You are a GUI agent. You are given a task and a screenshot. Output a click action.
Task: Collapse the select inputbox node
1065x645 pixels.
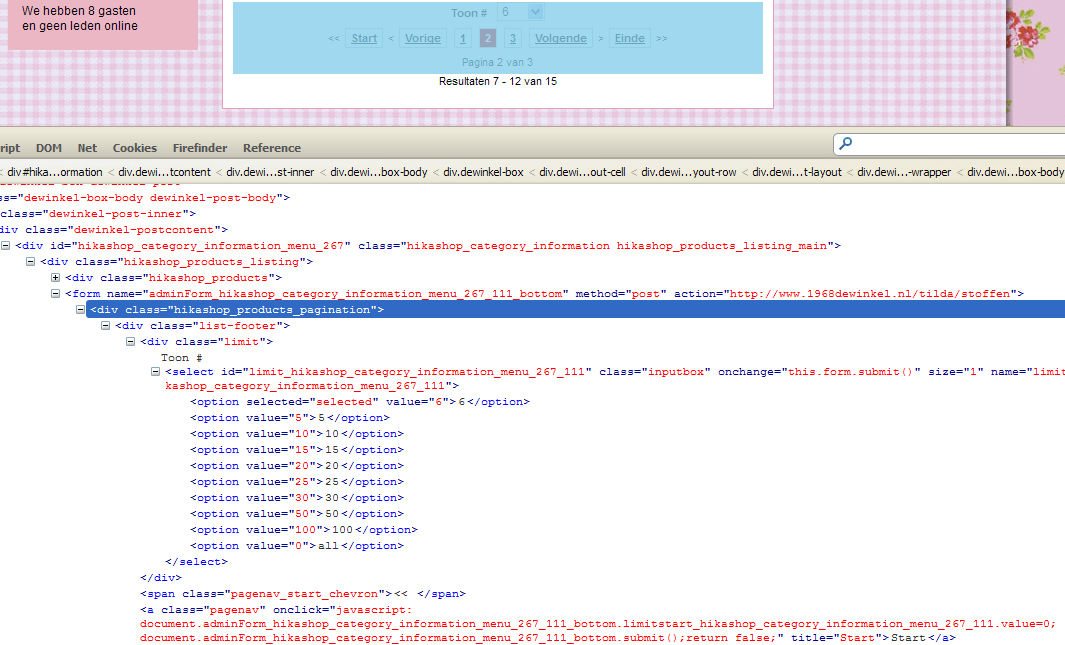[156, 371]
